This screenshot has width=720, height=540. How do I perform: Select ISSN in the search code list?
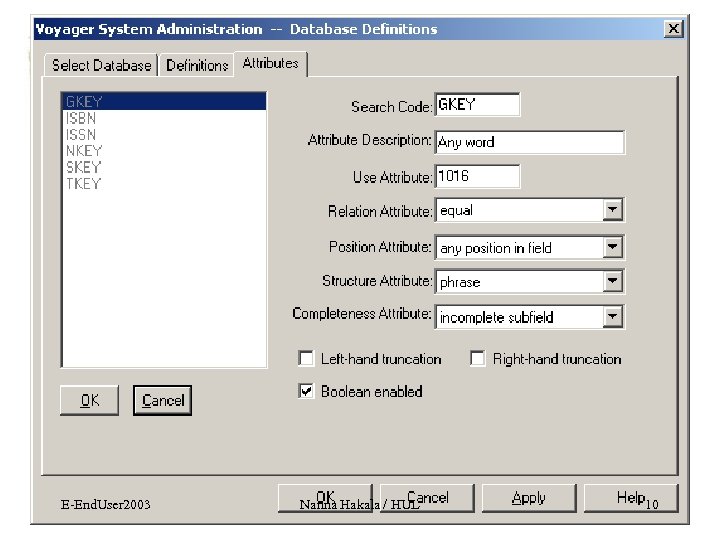coord(163,135)
